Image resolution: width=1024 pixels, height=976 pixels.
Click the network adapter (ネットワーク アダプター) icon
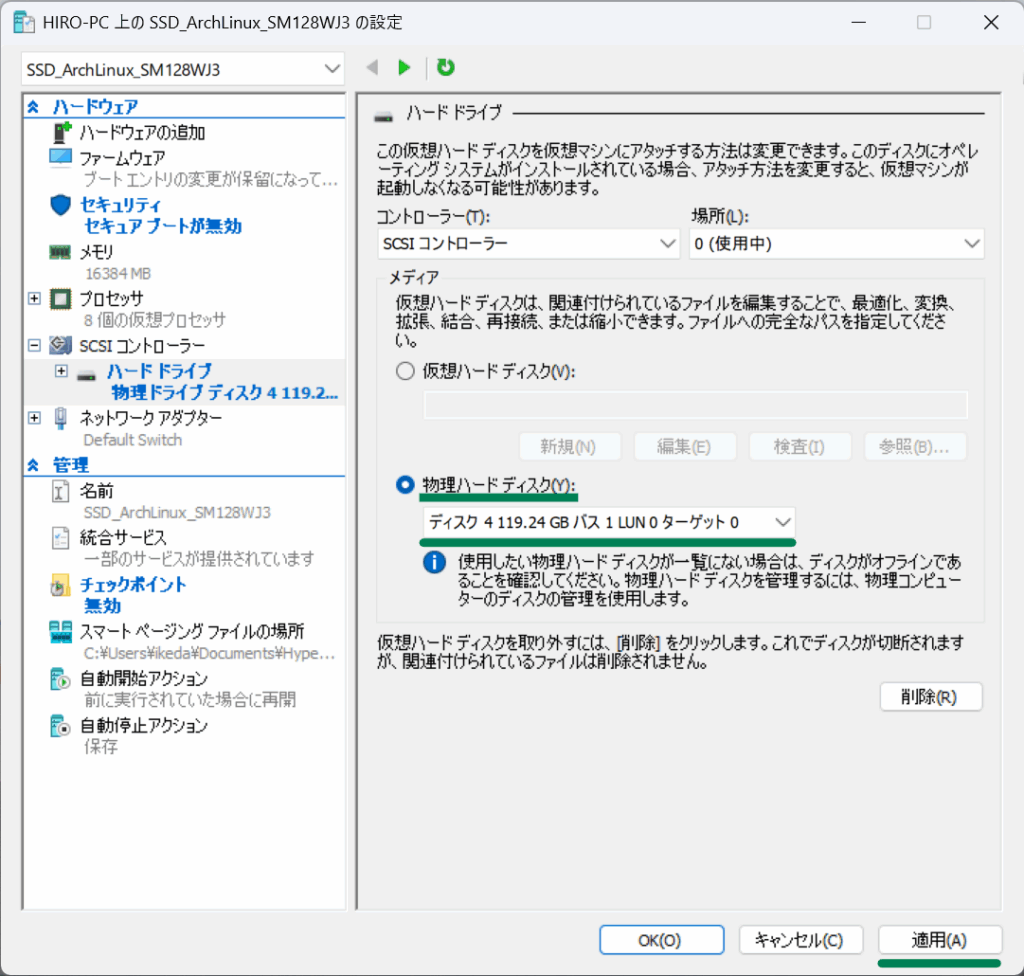click(60, 418)
